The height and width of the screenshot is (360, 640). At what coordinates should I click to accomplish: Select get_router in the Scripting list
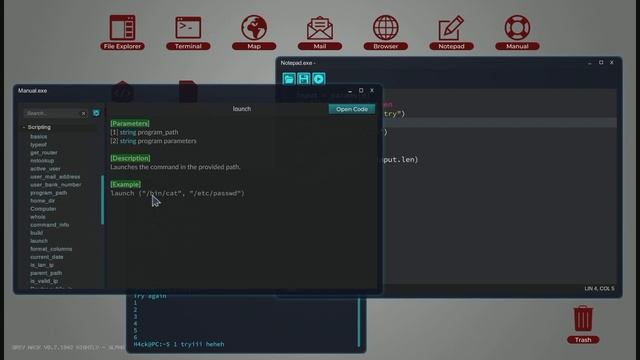coord(44,153)
